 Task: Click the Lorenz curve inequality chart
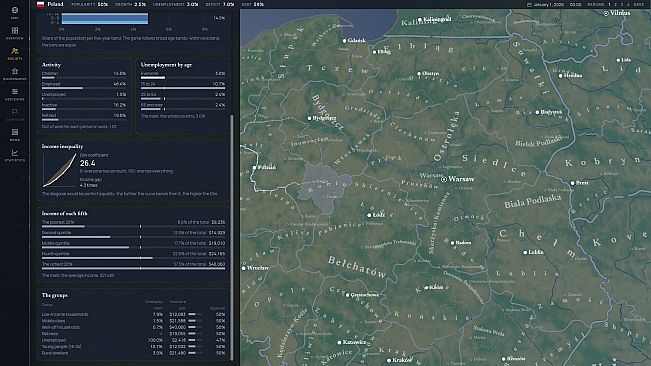pos(60,170)
